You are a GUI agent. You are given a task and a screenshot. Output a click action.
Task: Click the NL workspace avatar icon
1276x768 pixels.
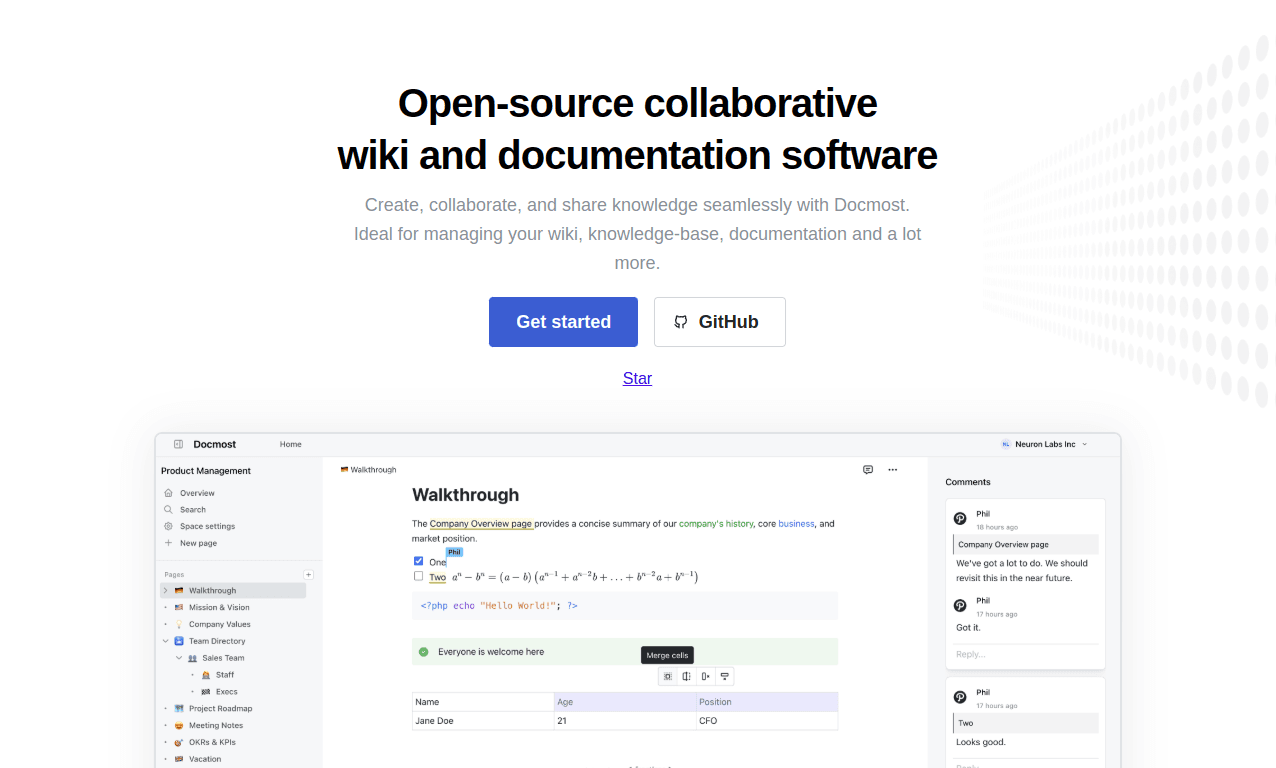(1005, 444)
